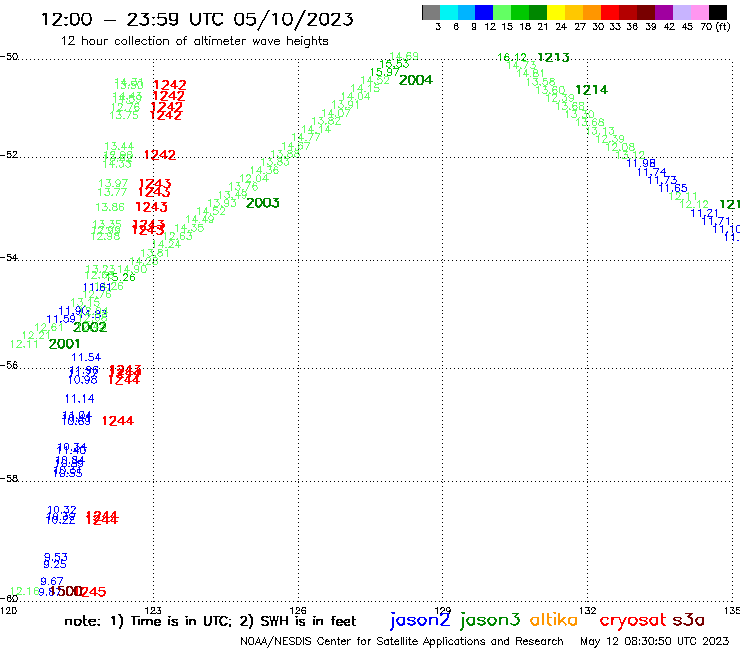Click the blue wave height value 11.14
The width and height of the screenshot is (740, 650).
pyautogui.click(x=79, y=399)
